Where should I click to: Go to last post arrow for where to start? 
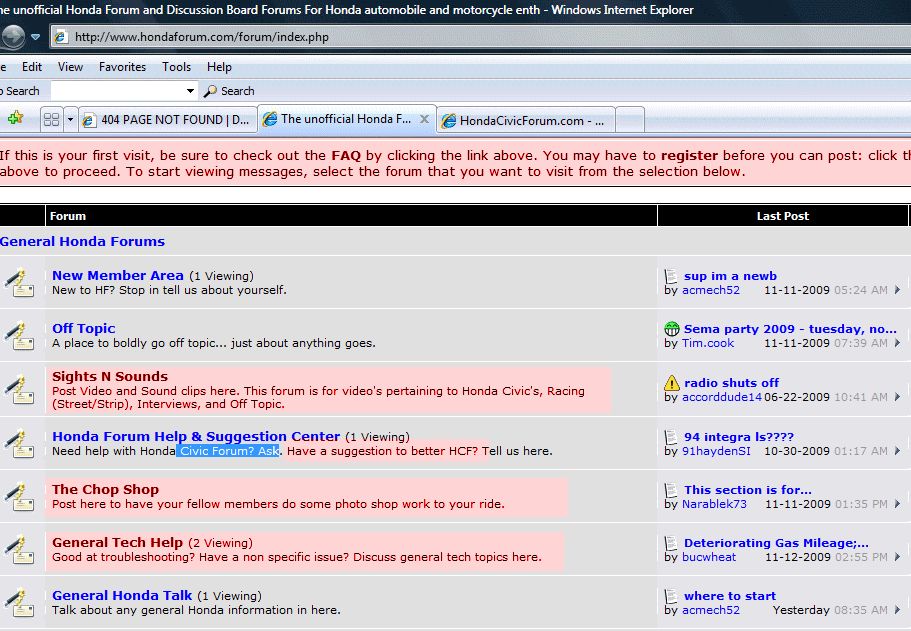point(898,610)
